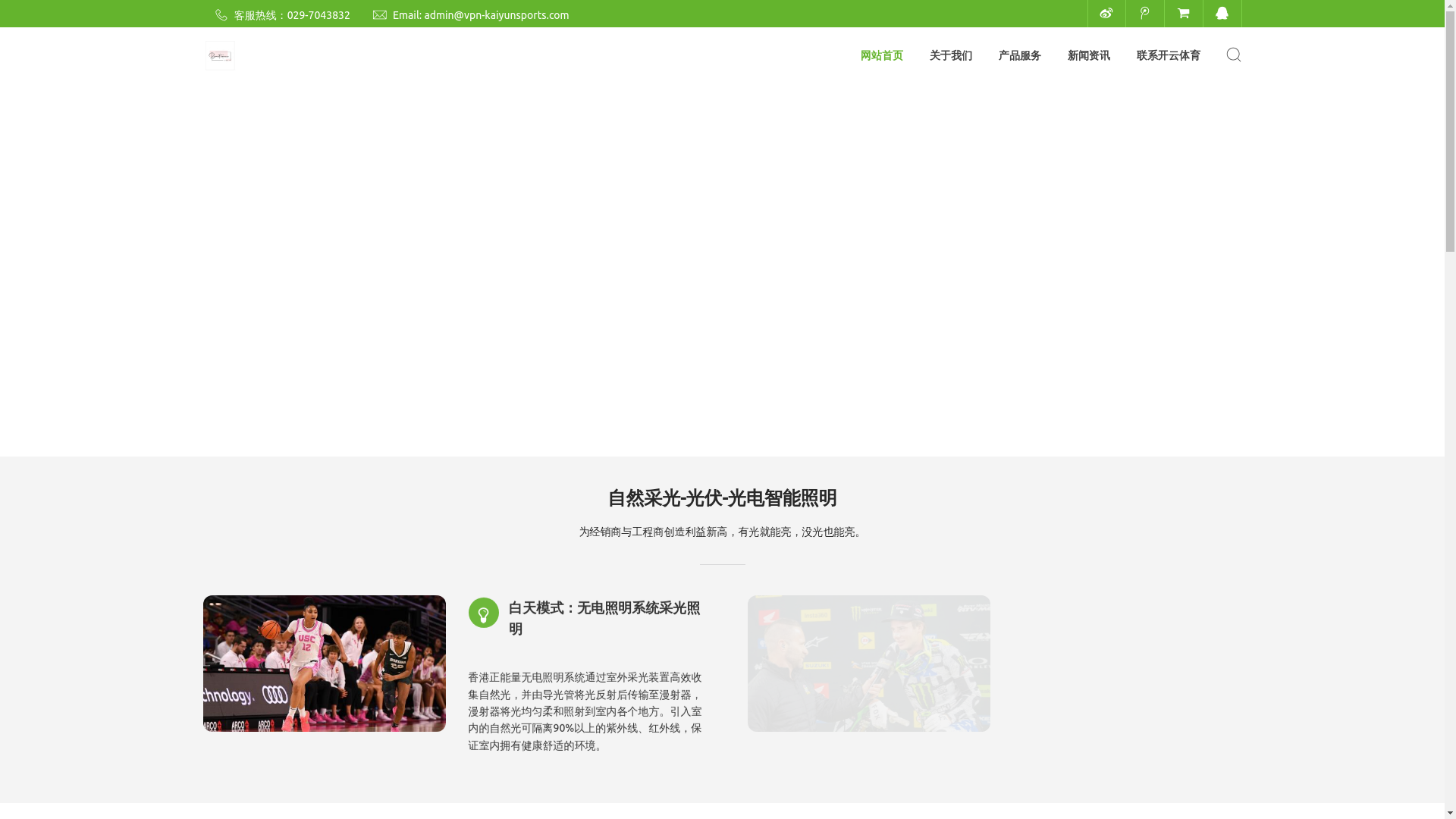Click the admin@vpn-kaiyunsports.com email link

[x=496, y=15]
